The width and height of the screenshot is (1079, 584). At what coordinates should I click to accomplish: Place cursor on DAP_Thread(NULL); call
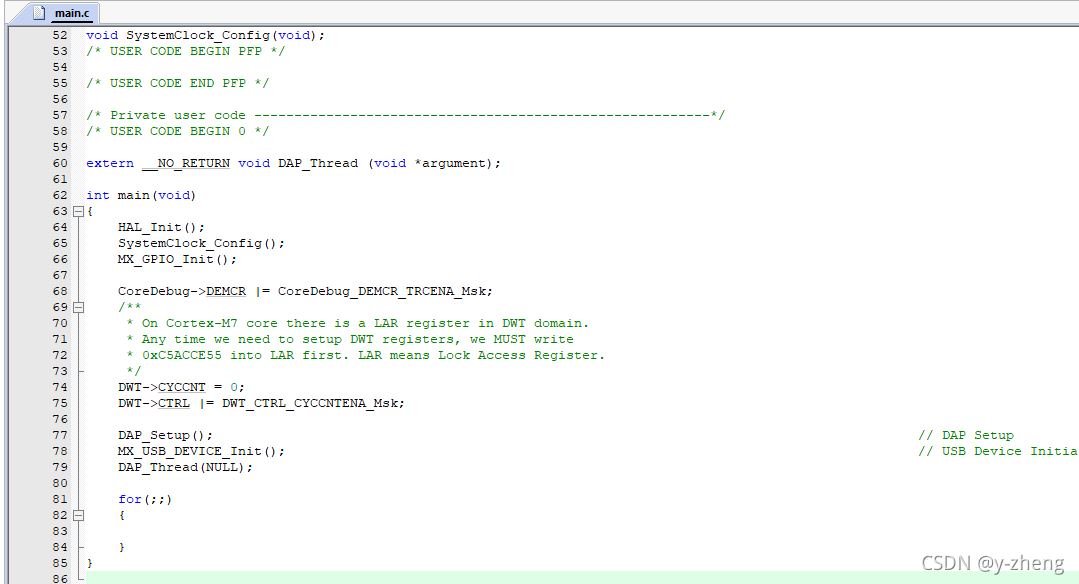point(185,467)
